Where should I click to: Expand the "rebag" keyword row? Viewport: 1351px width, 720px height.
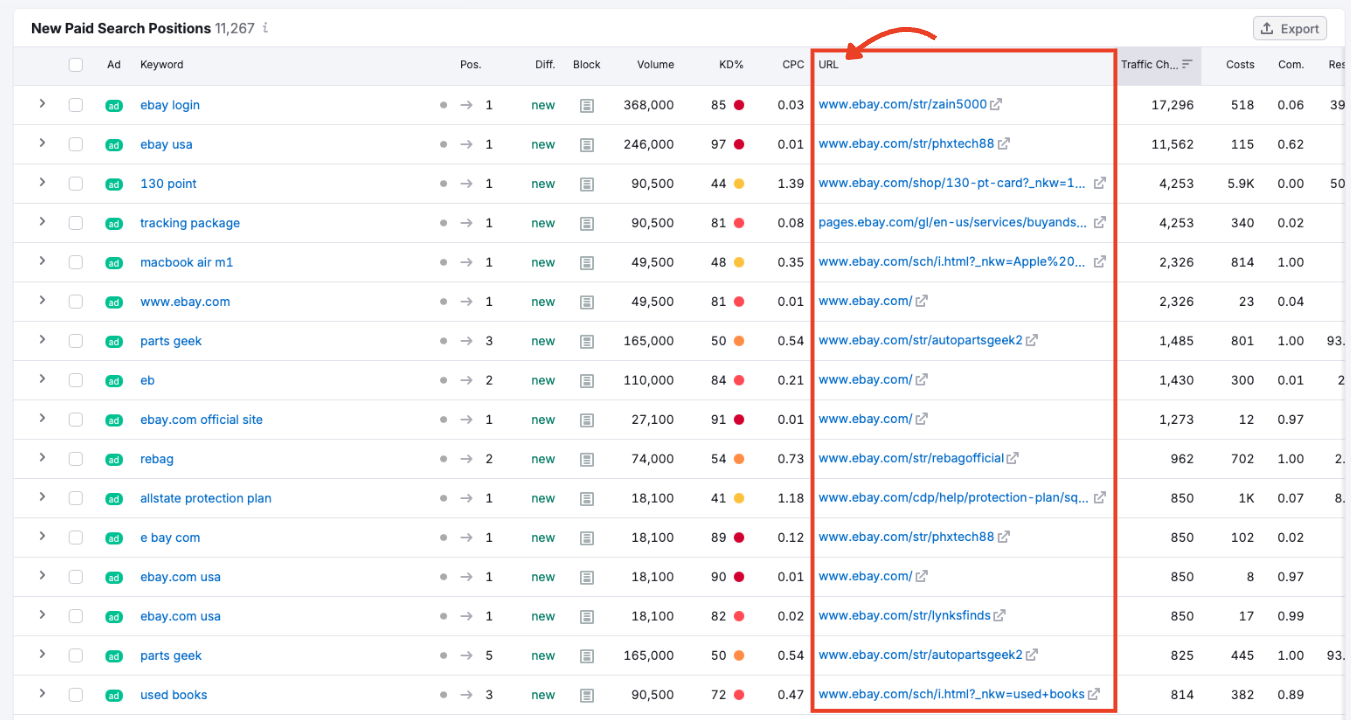(x=42, y=458)
